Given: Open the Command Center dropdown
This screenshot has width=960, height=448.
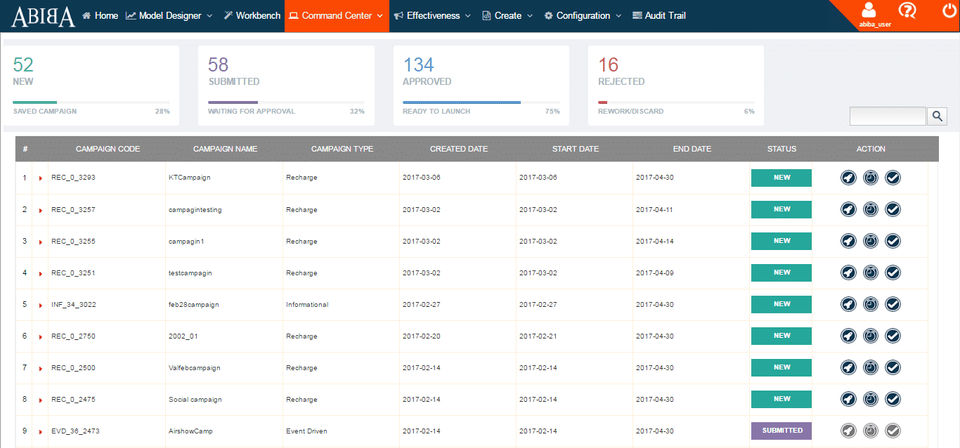Looking at the screenshot, I should (337, 16).
